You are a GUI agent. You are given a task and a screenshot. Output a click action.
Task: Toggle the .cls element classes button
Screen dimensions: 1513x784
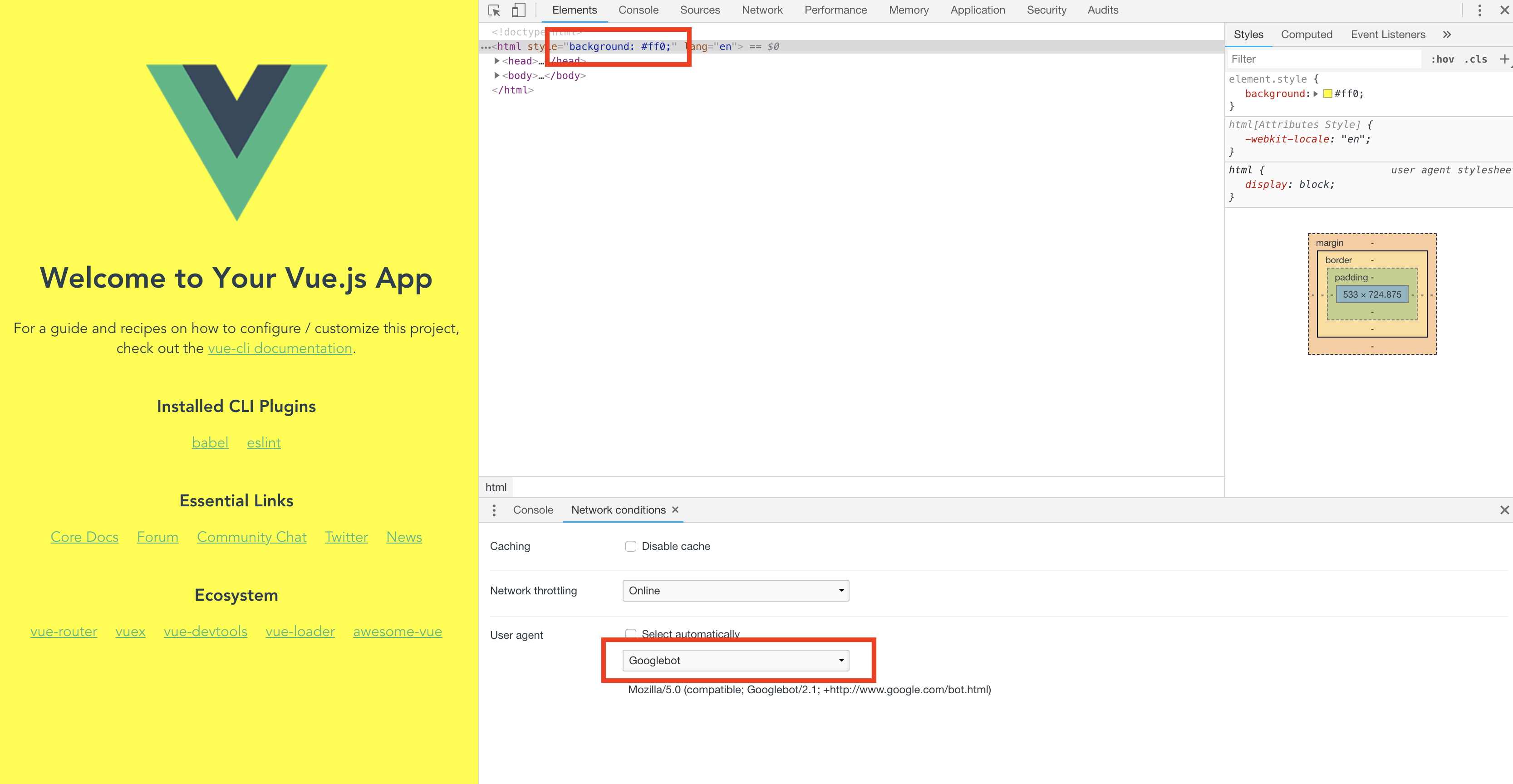coord(1476,59)
